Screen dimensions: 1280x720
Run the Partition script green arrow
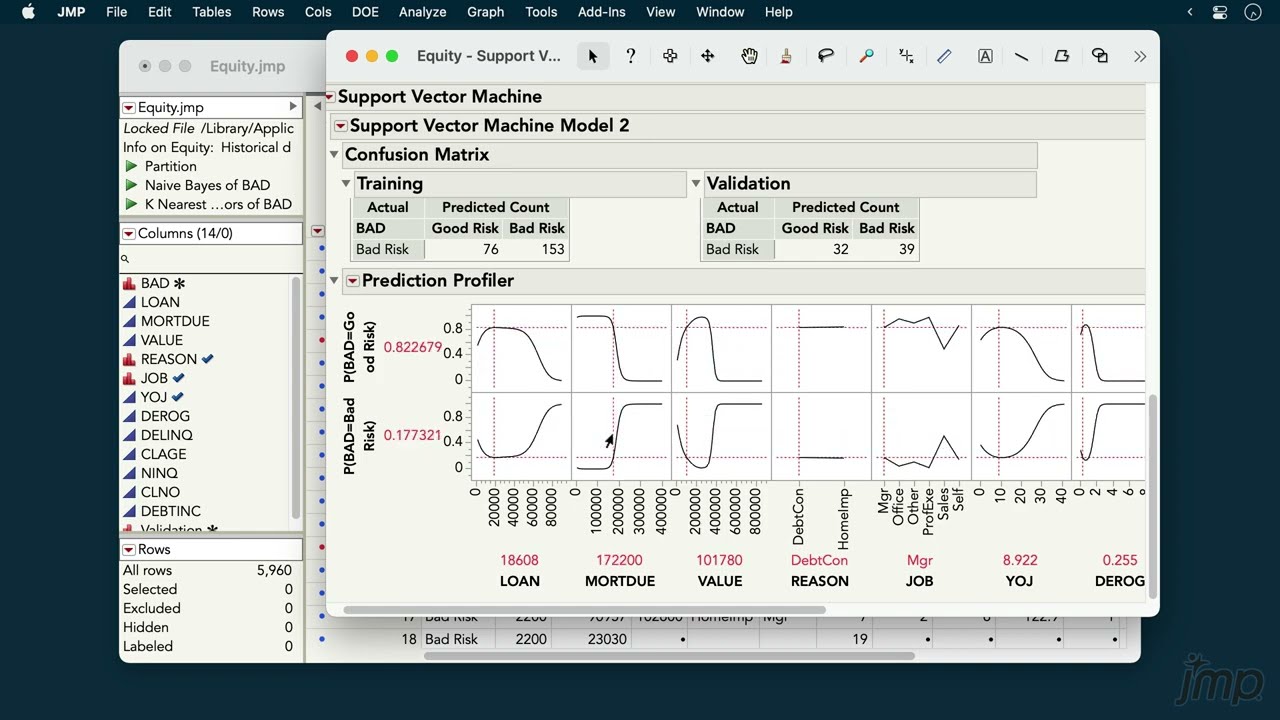coord(131,166)
